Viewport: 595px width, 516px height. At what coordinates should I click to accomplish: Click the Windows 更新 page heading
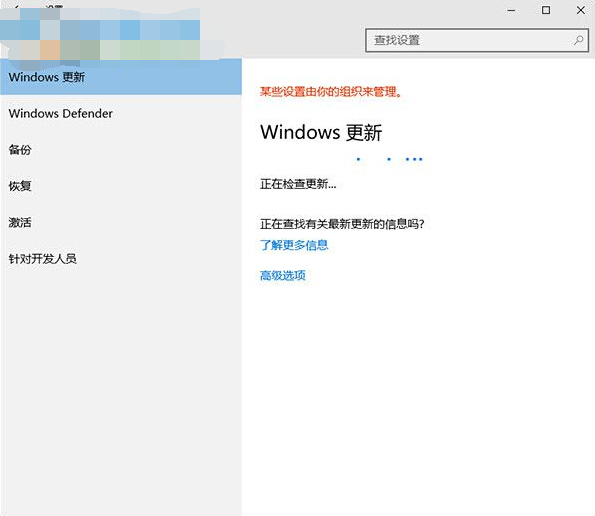[x=321, y=132]
